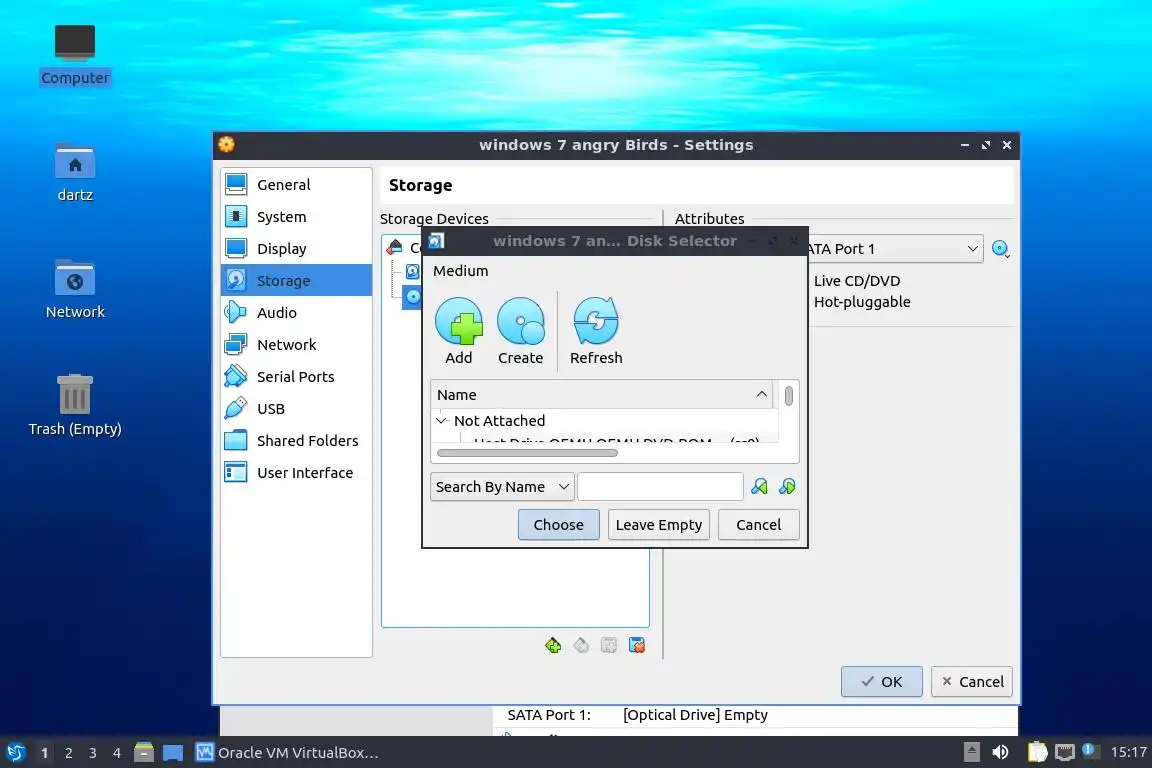
Task: Open the Network settings page in sidebar
Action: (x=297, y=345)
